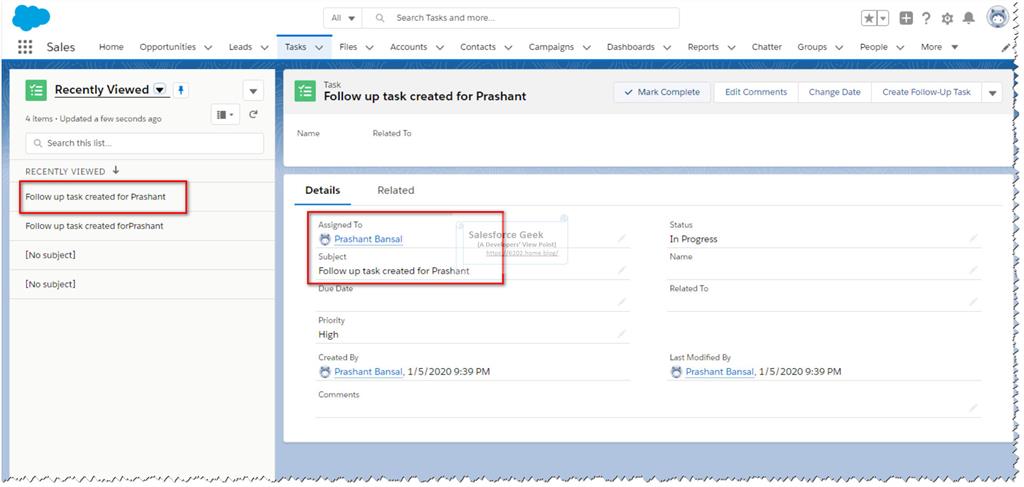The image size is (1024, 487).
Task: Open the App Launcher grid icon
Action: click(25, 47)
